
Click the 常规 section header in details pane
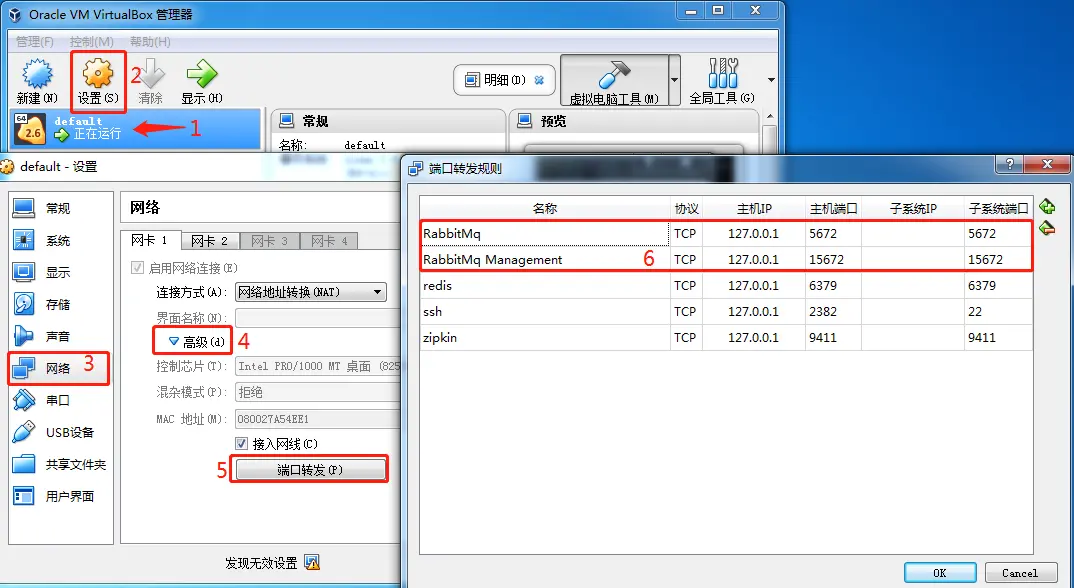[315, 121]
